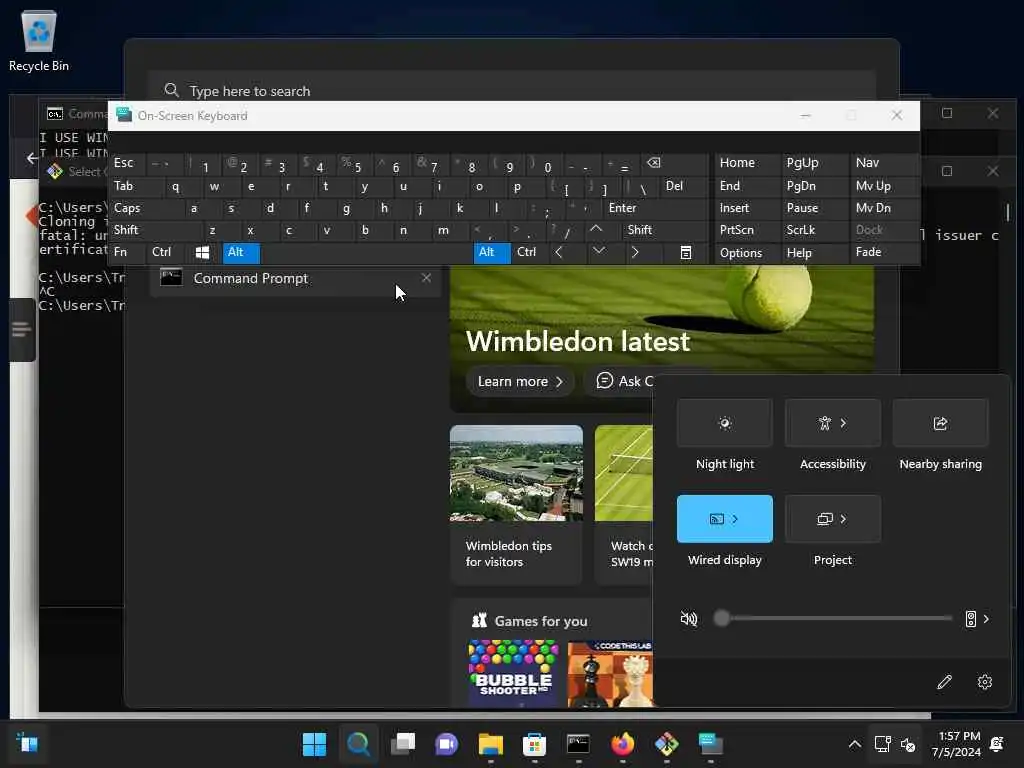Click the muted volume tray icon
Viewport: 1024px width, 768px height.
(x=908, y=744)
